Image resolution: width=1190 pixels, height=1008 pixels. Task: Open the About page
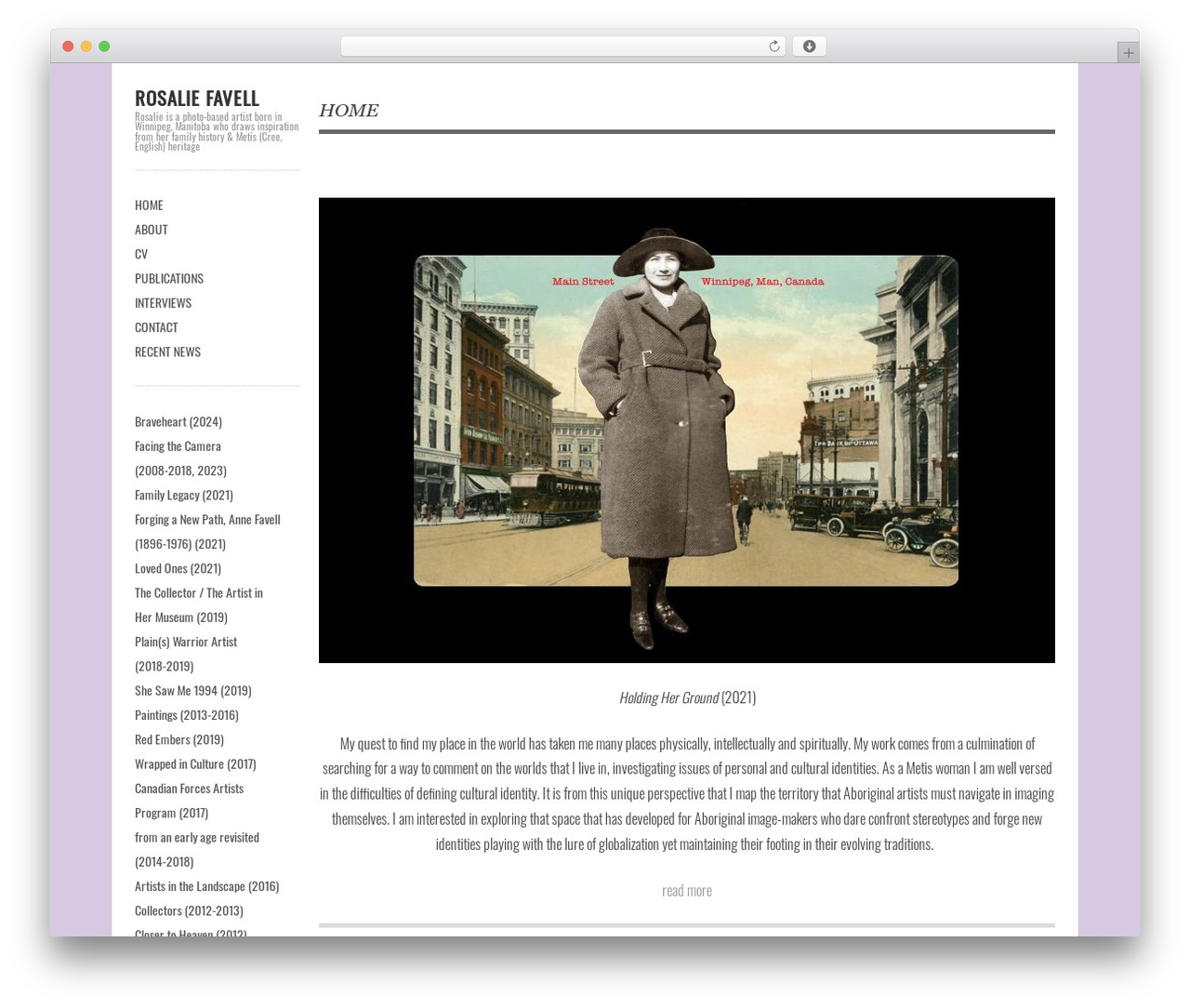tap(151, 229)
